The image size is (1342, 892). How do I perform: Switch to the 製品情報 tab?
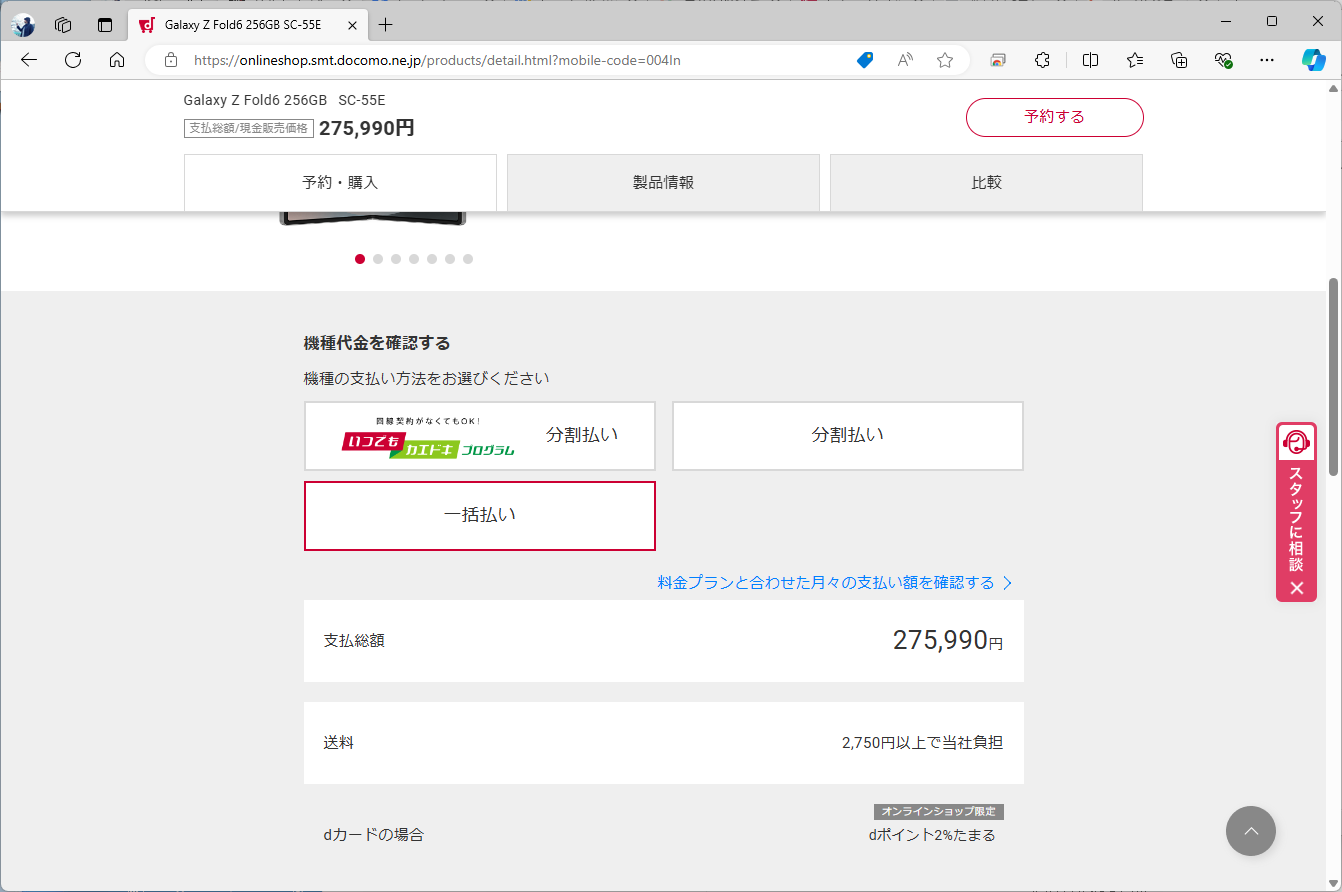[663, 183]
